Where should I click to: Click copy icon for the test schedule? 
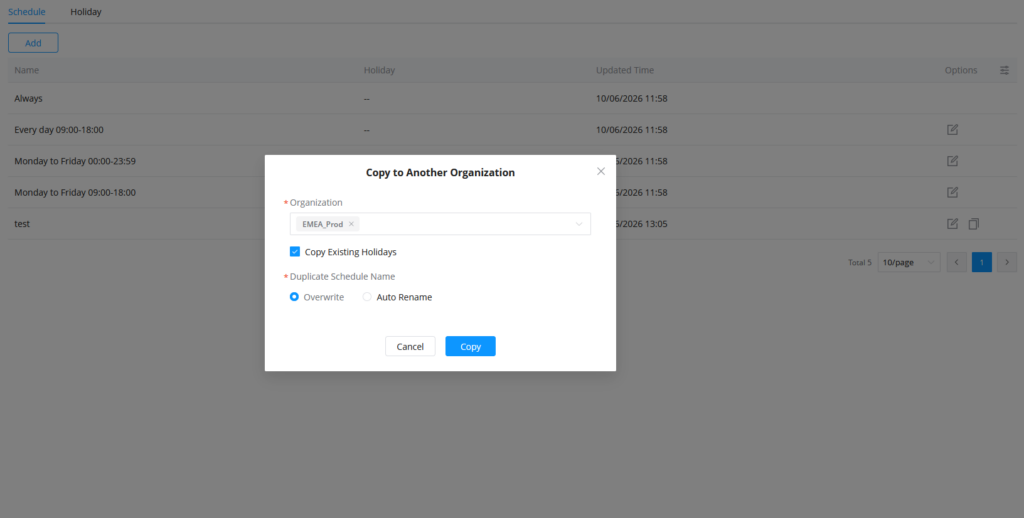click(x=973, y=223)
